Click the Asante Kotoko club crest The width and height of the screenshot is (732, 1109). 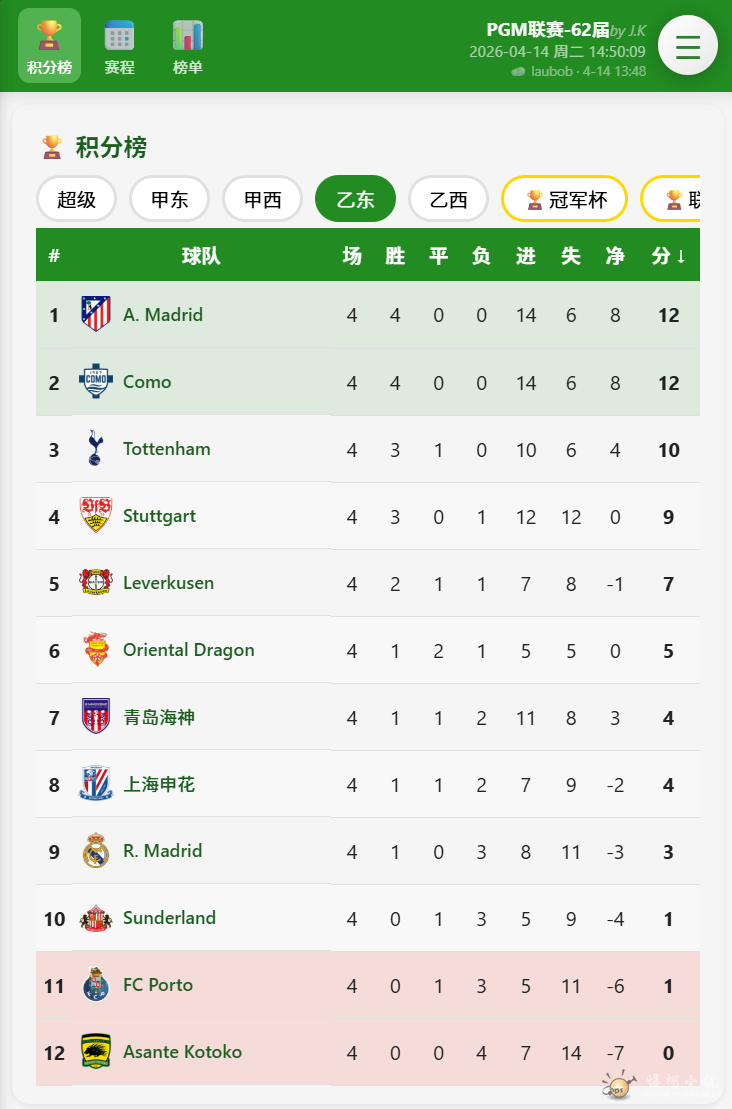(x=96, y=1052)
